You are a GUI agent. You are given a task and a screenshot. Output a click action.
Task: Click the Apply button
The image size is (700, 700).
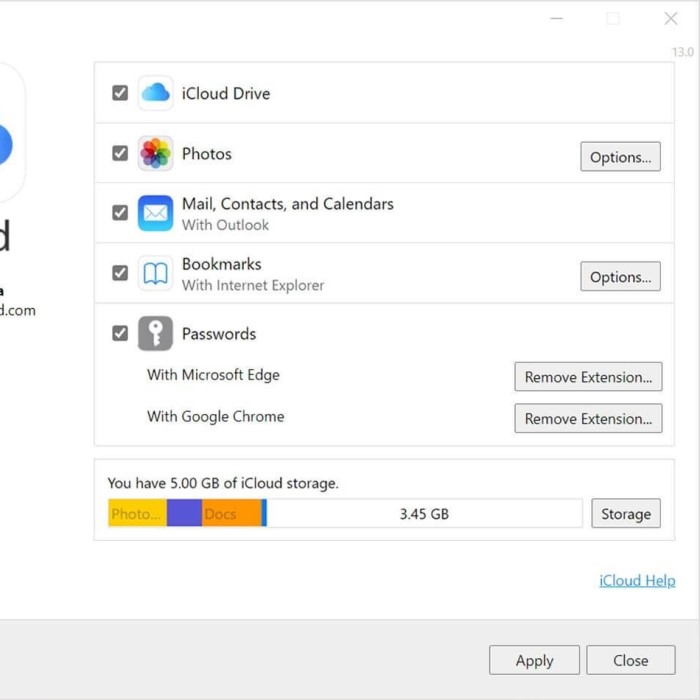point(534,660)
